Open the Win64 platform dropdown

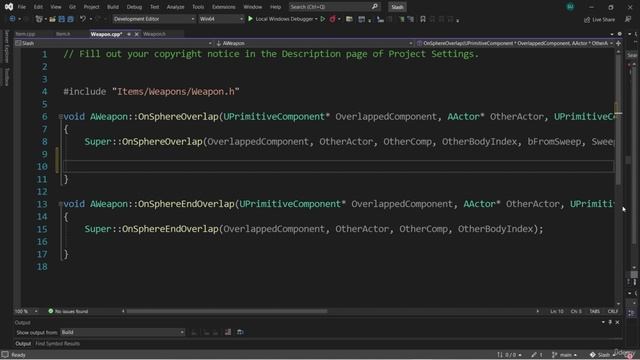tap(221, 19)
